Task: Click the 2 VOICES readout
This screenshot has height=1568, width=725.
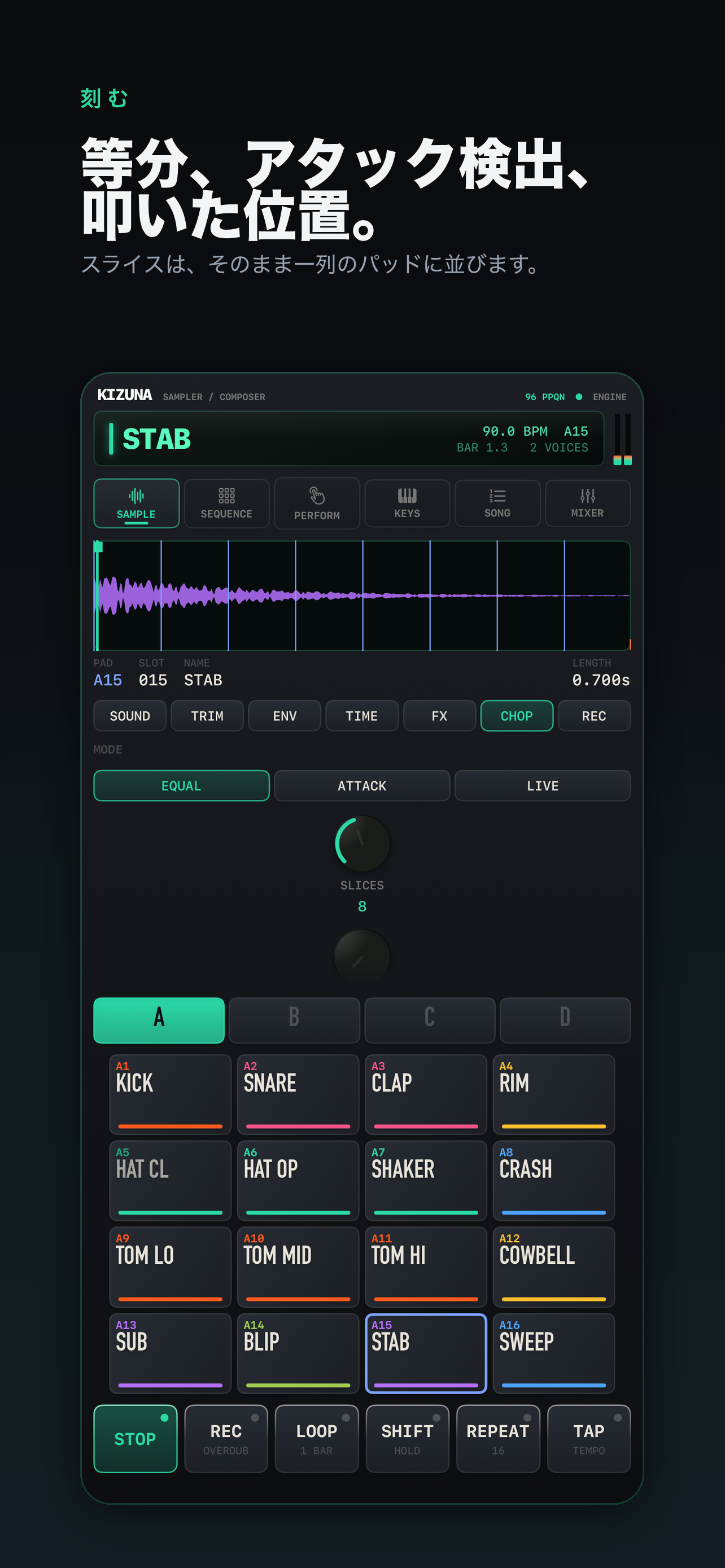Action: point(559,448)
